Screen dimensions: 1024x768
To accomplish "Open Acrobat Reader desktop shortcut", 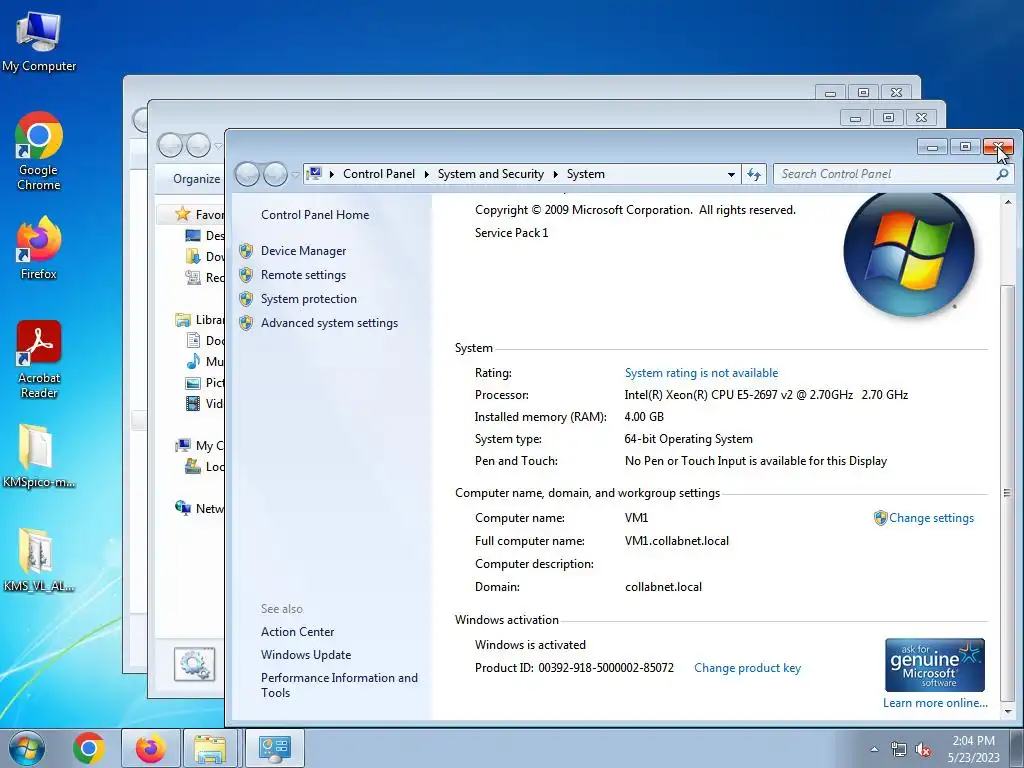I will [39, 359].
